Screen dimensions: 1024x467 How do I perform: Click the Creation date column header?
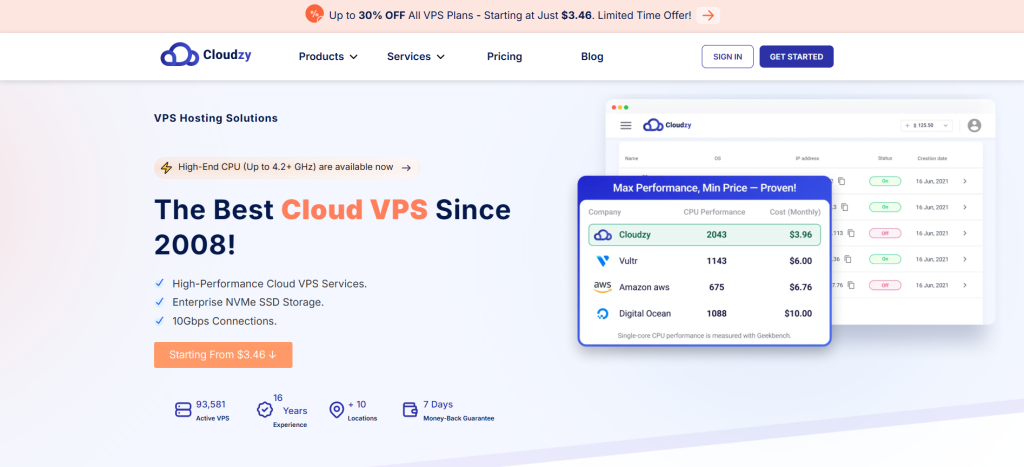point(933,159)
